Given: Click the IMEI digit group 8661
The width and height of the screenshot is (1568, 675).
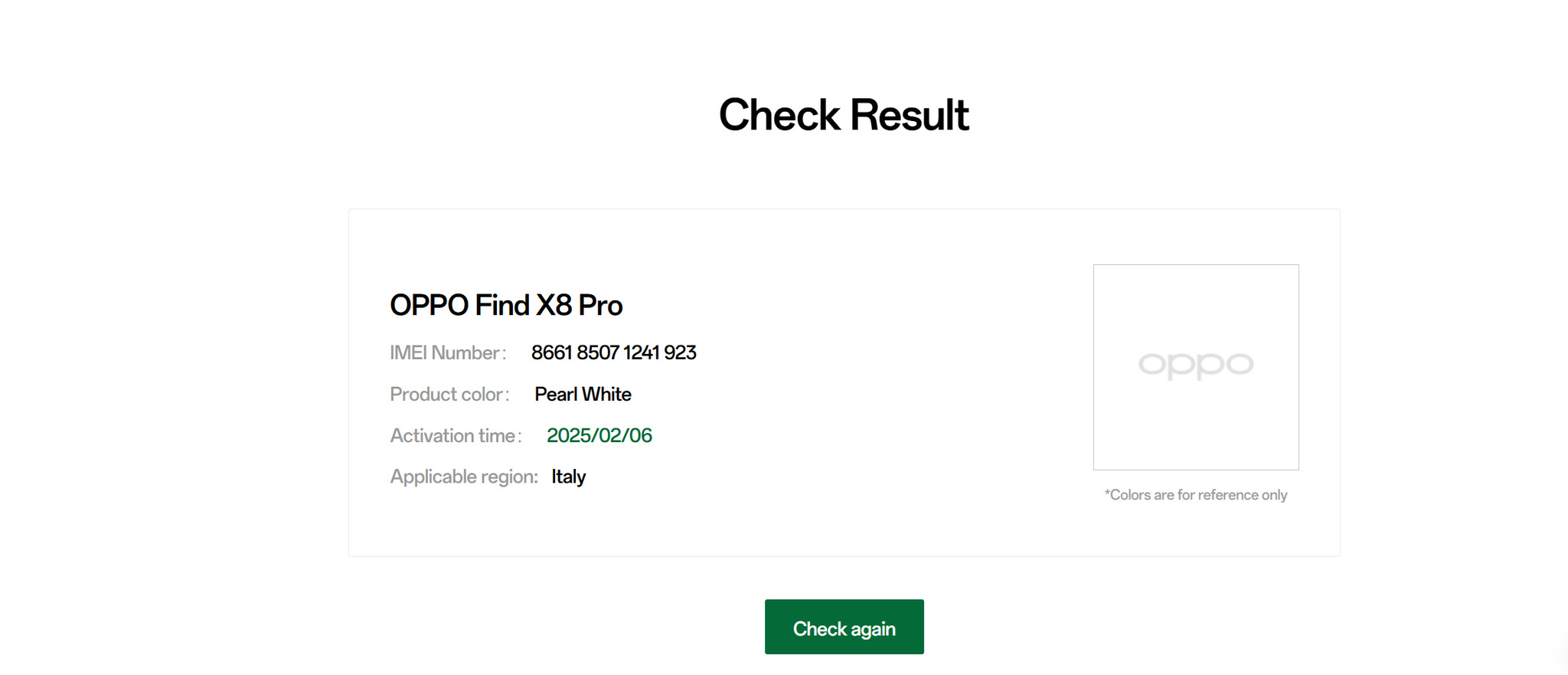Looking at the screenshot, I should tap(551, 352).
